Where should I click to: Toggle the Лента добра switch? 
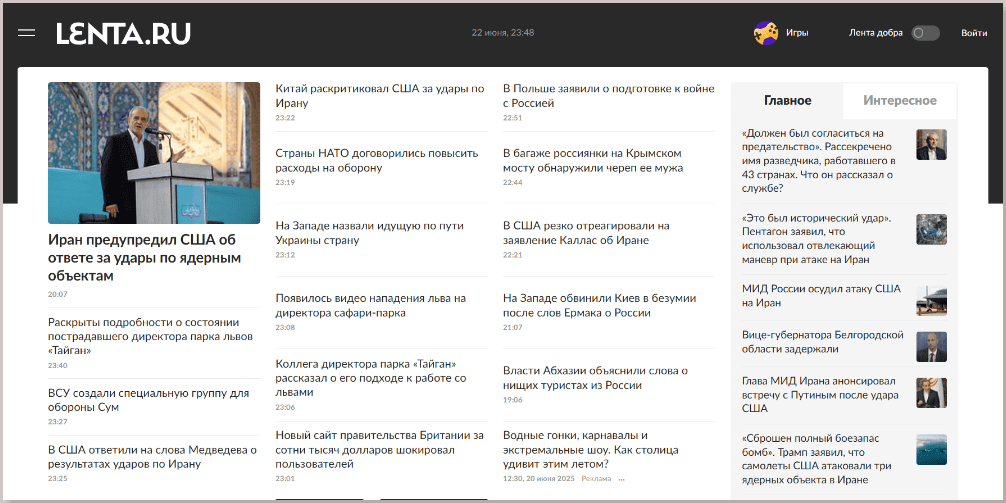(925, 33)
